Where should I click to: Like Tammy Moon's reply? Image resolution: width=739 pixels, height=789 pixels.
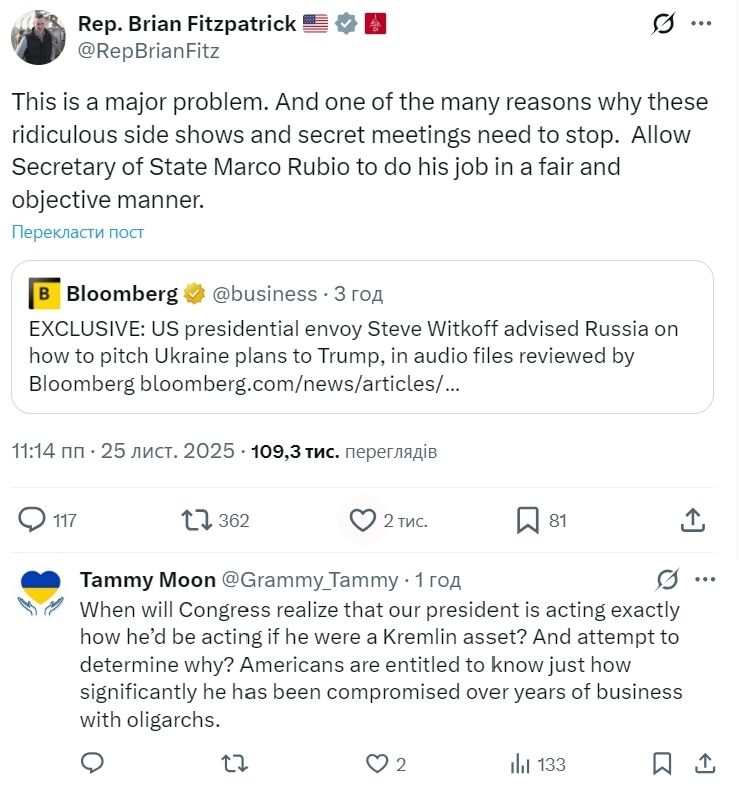point(376,764)
